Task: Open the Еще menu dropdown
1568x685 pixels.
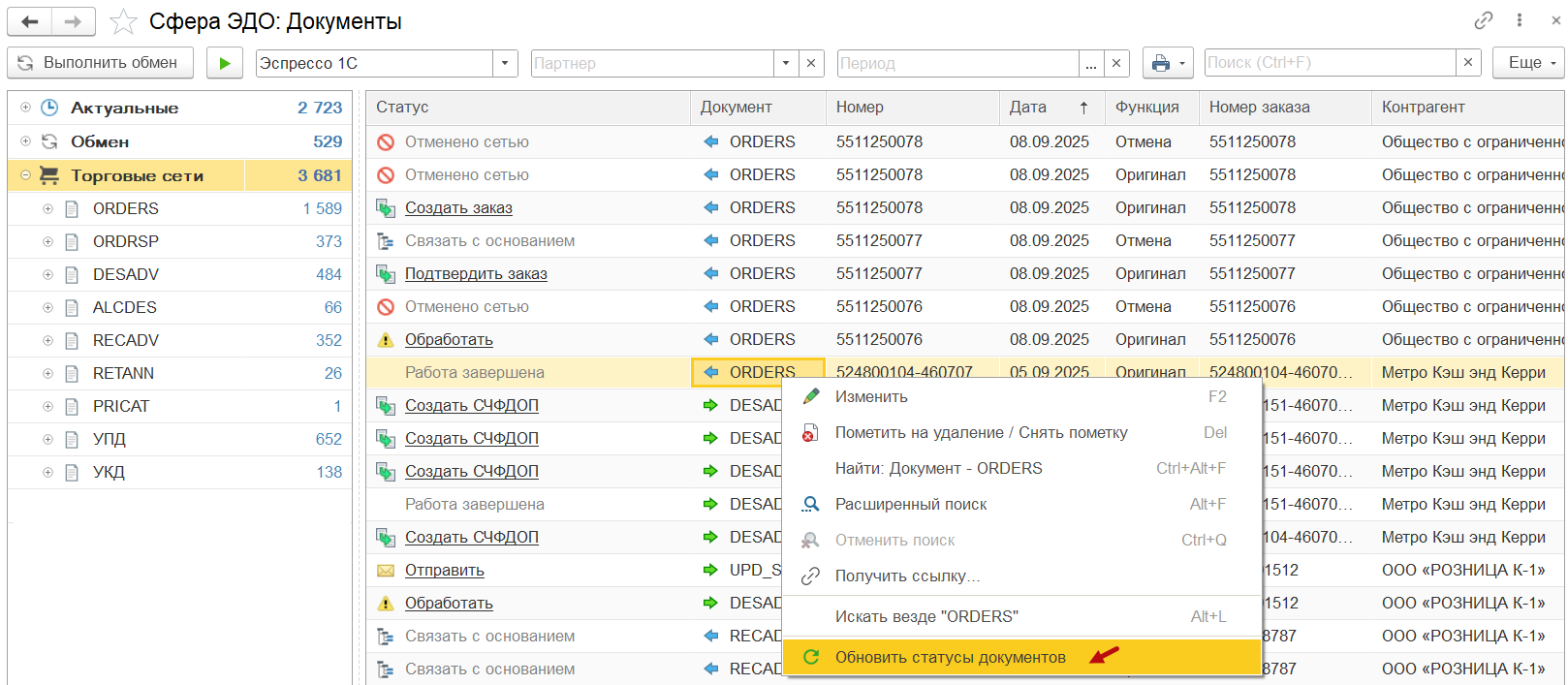Action: pos(1528,63)
